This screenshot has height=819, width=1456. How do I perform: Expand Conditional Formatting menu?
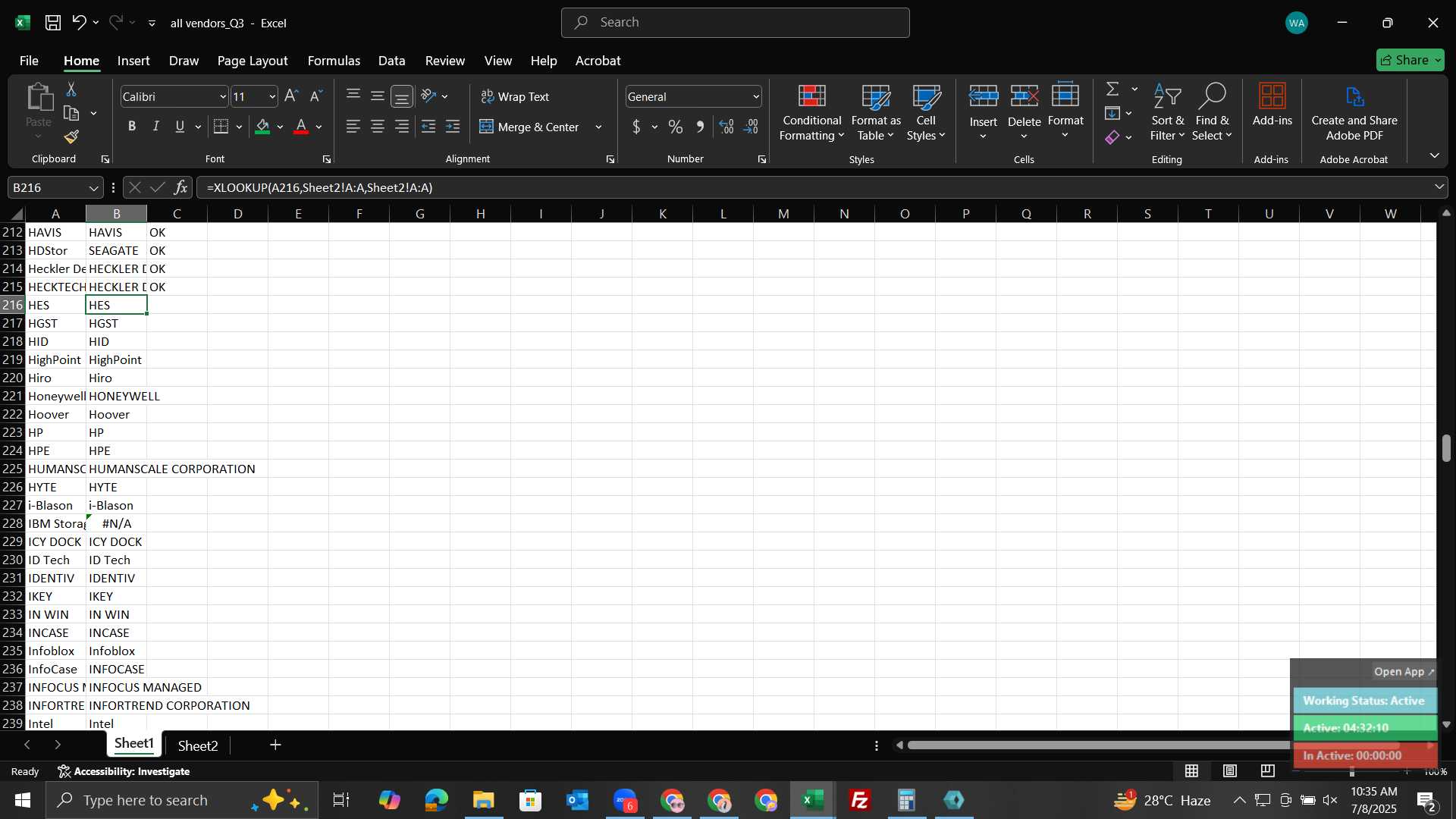811,112
